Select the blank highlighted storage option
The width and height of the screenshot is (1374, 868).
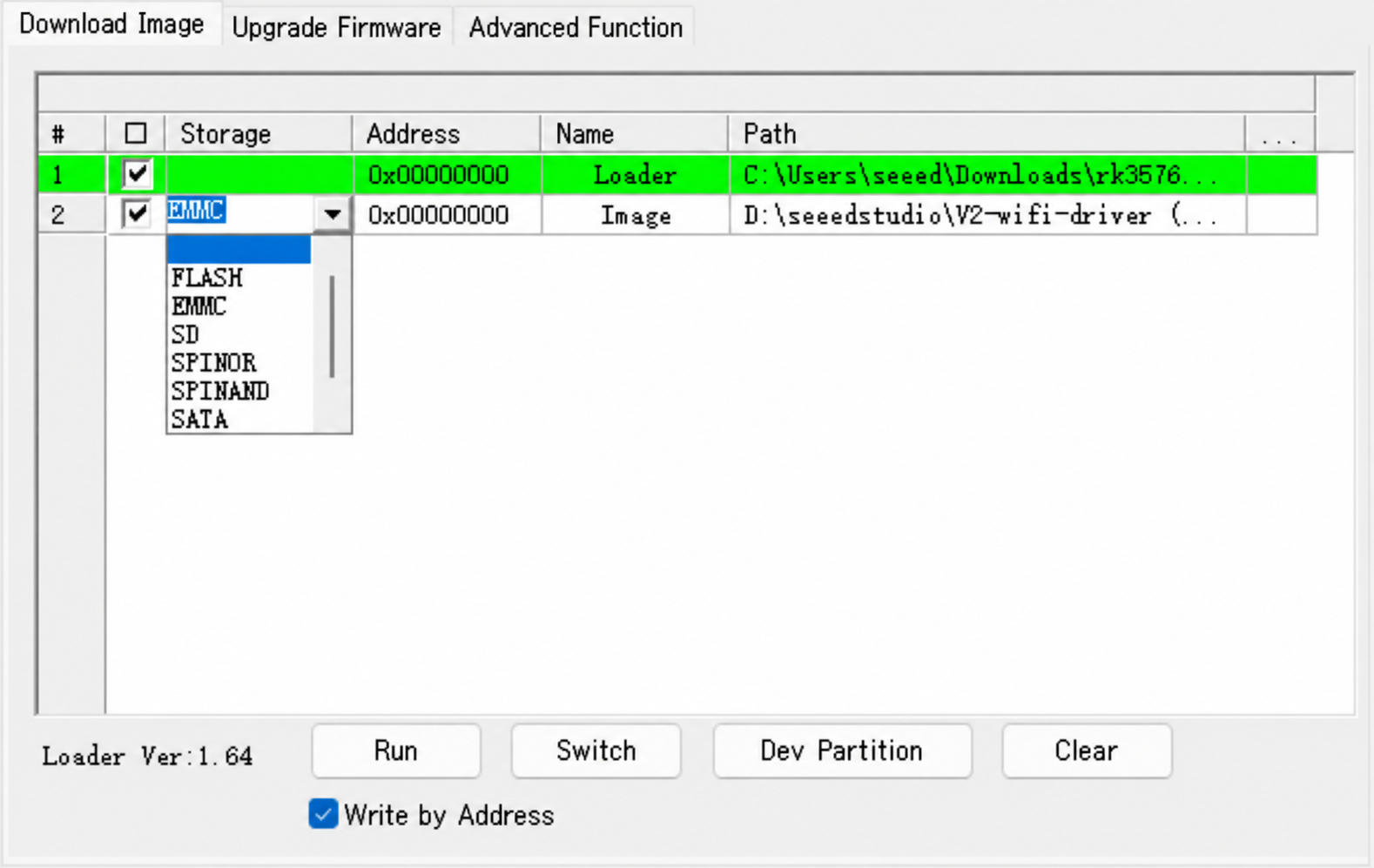coord(239,250)
